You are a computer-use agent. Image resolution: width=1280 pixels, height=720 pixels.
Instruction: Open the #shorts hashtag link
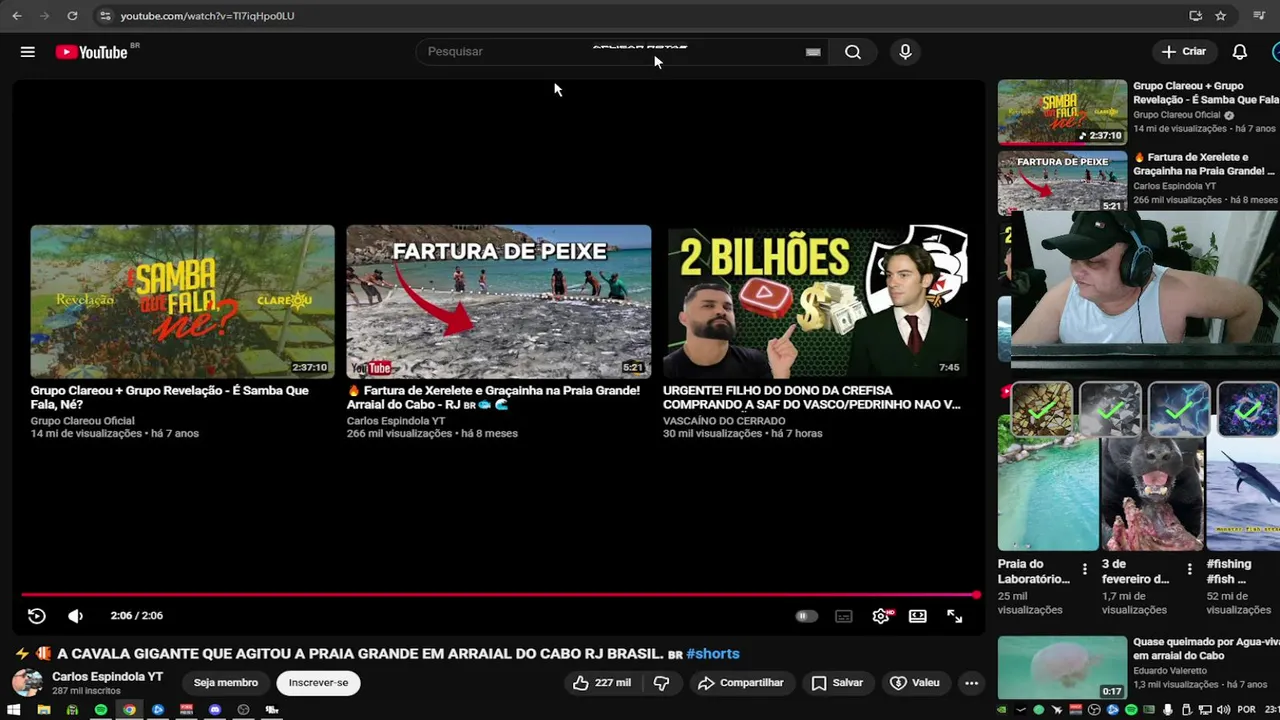(x=713, y=654)
